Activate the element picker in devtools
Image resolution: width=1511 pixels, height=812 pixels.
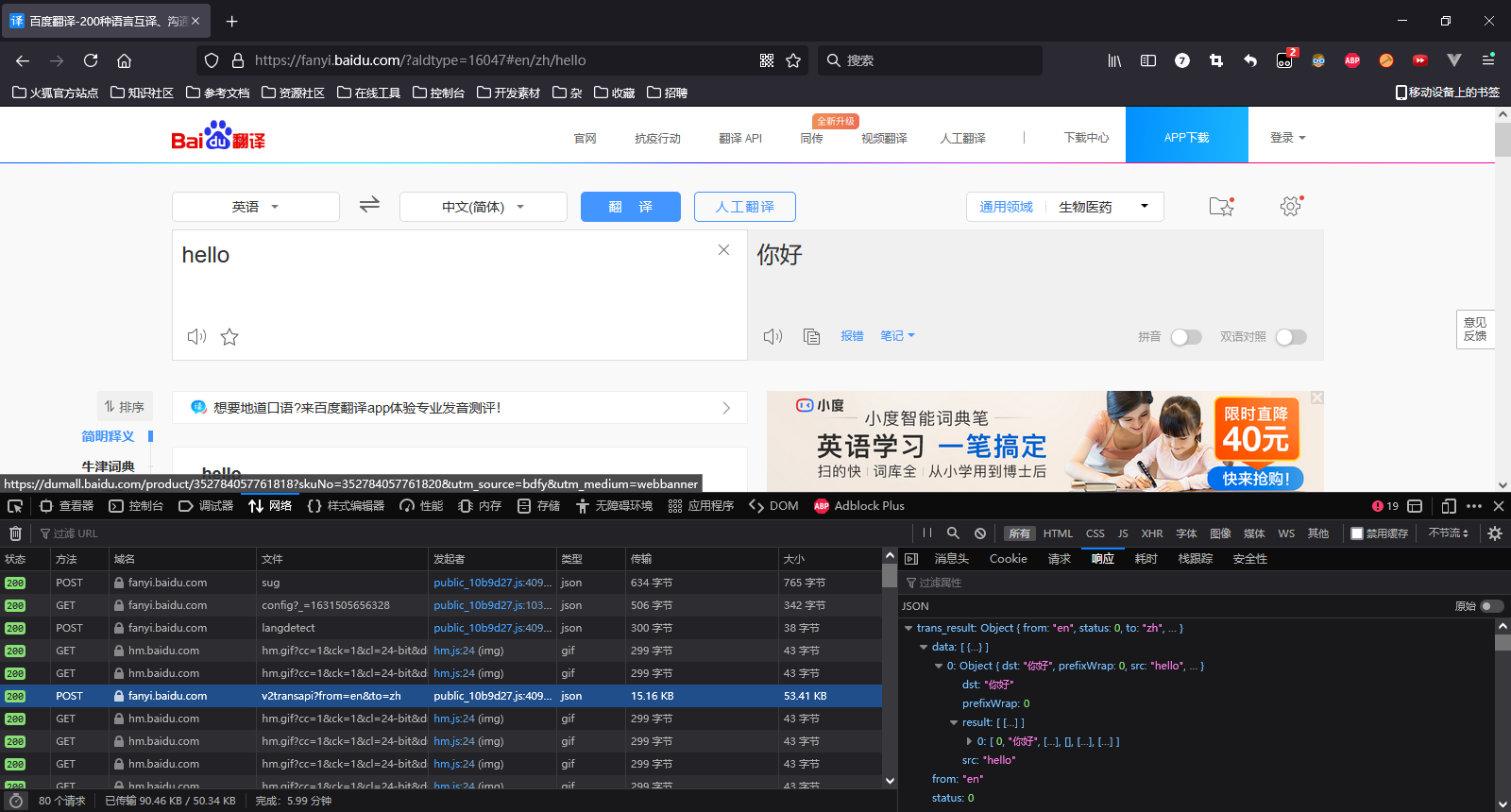tap(15, 506)
